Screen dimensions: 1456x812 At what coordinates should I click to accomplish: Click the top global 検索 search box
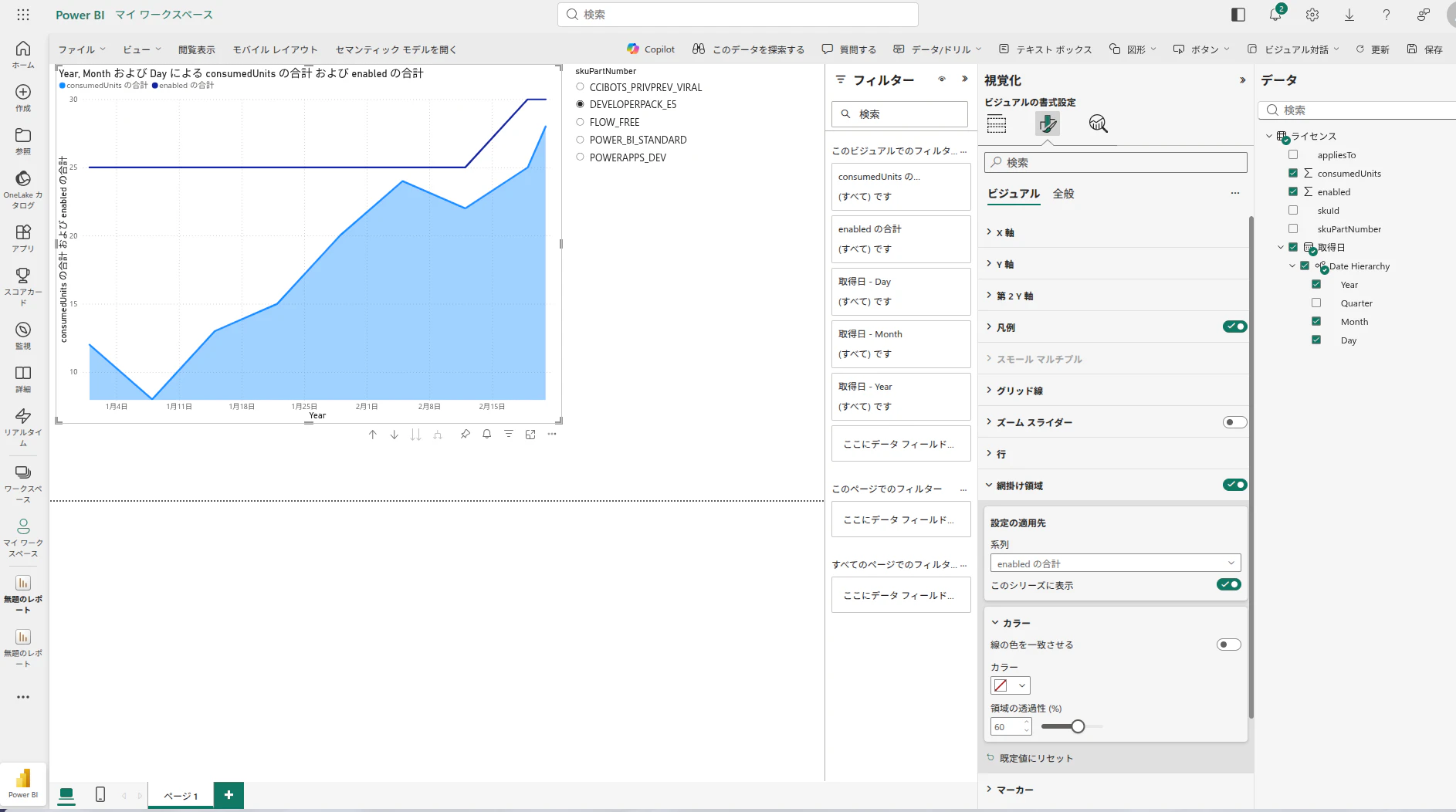738,15
